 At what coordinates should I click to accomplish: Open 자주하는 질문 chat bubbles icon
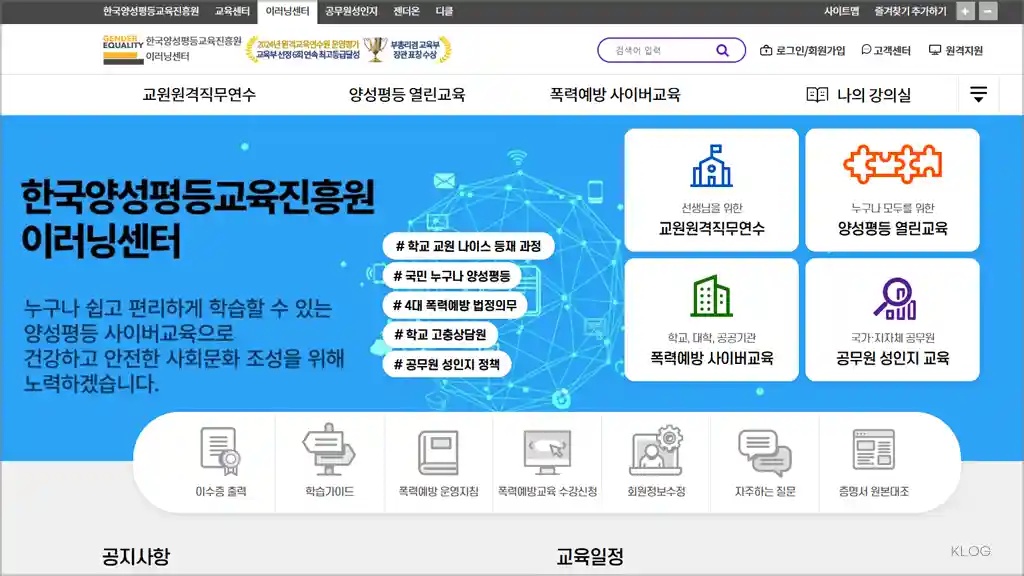[x=765, y=452]
